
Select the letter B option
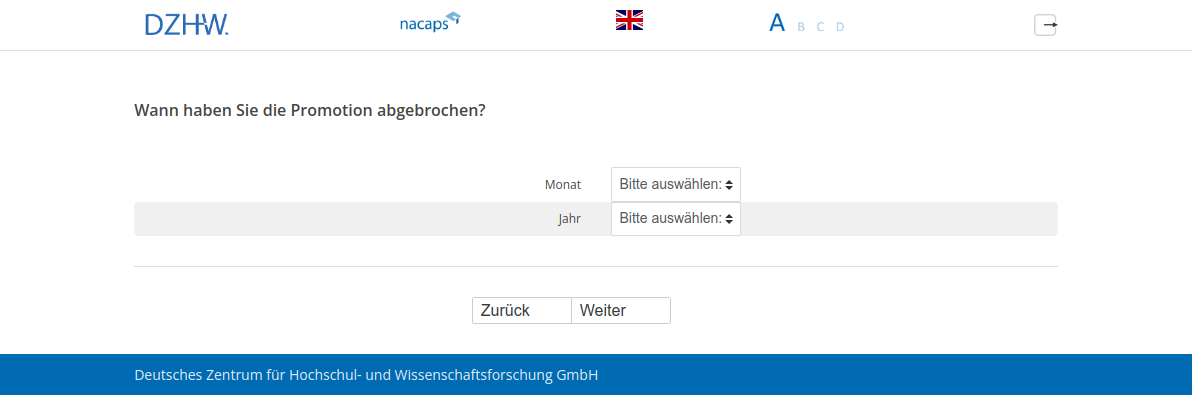click(801, 27)
